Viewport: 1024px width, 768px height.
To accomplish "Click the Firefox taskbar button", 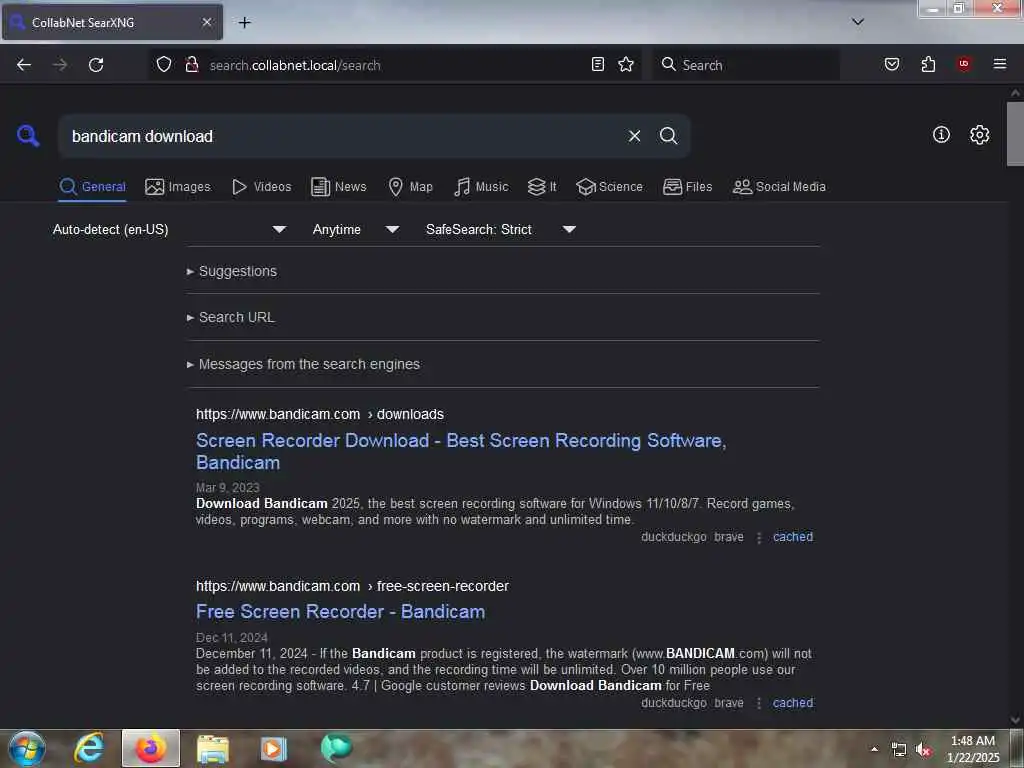I will 150,748.
